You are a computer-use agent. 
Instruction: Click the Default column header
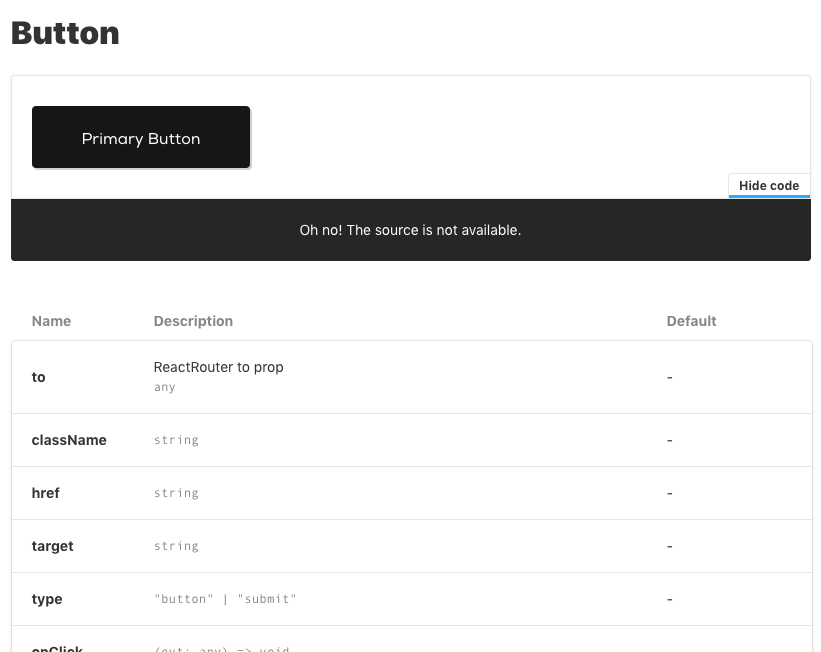pos(691,321)
